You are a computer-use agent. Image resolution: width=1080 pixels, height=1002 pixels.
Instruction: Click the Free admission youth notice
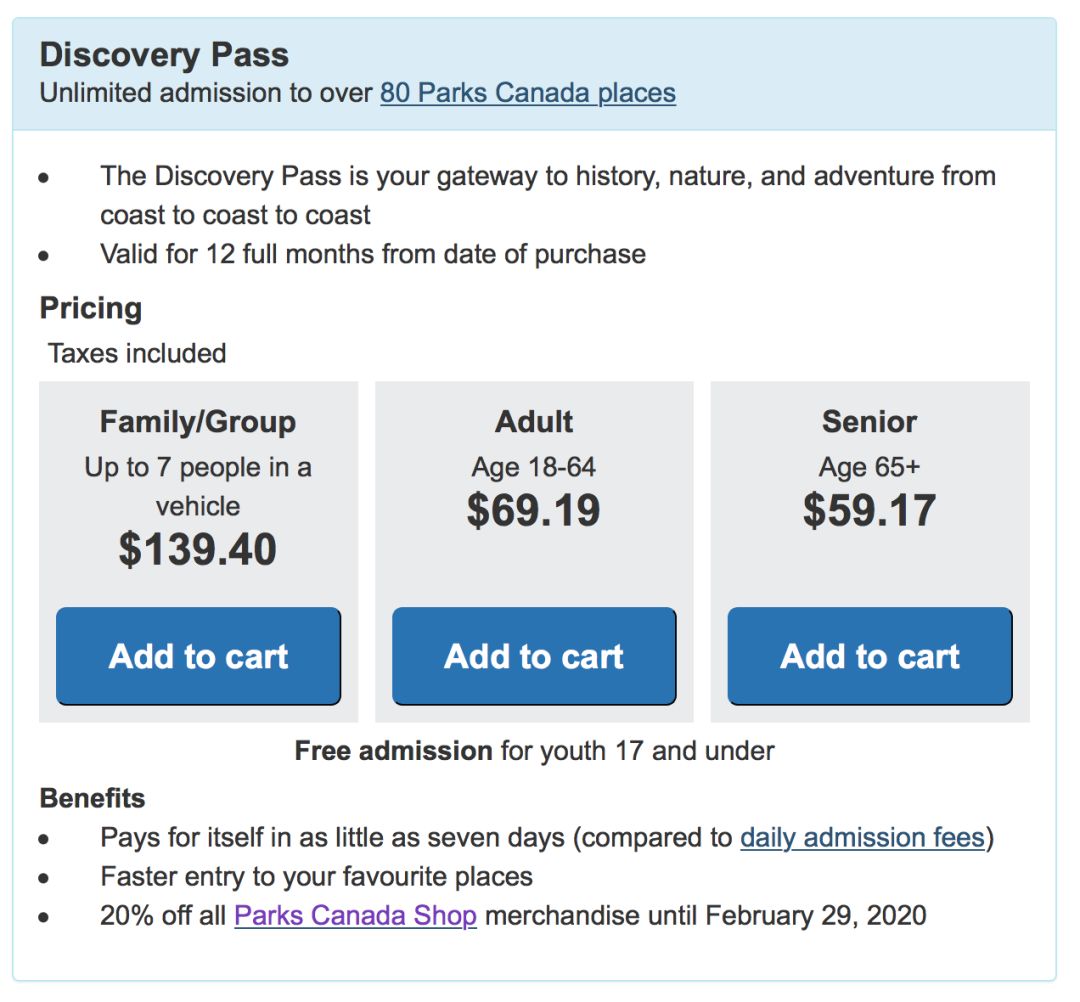(534, 750)
